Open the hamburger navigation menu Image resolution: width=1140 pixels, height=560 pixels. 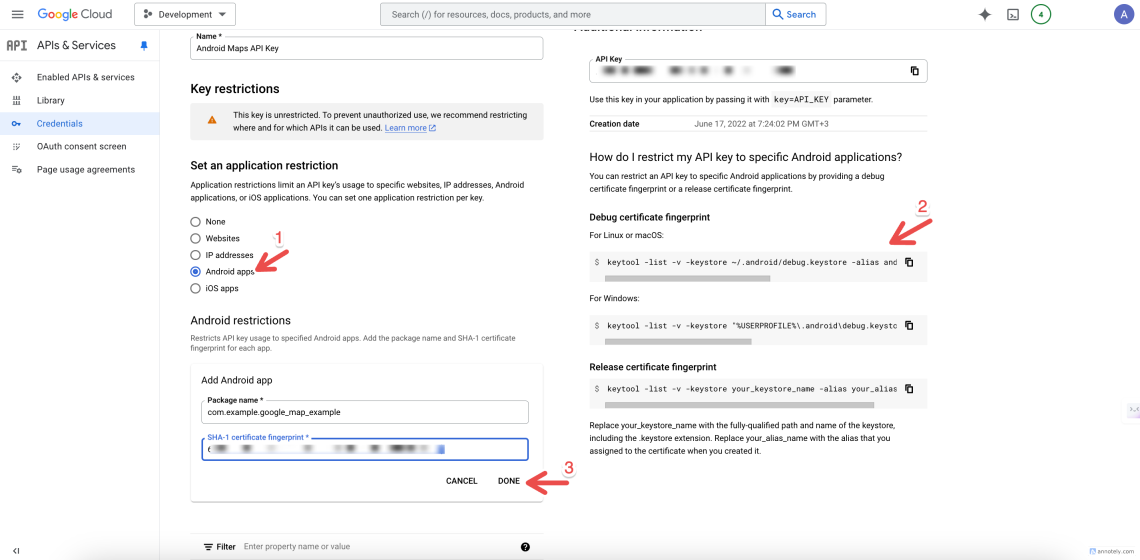17,14
